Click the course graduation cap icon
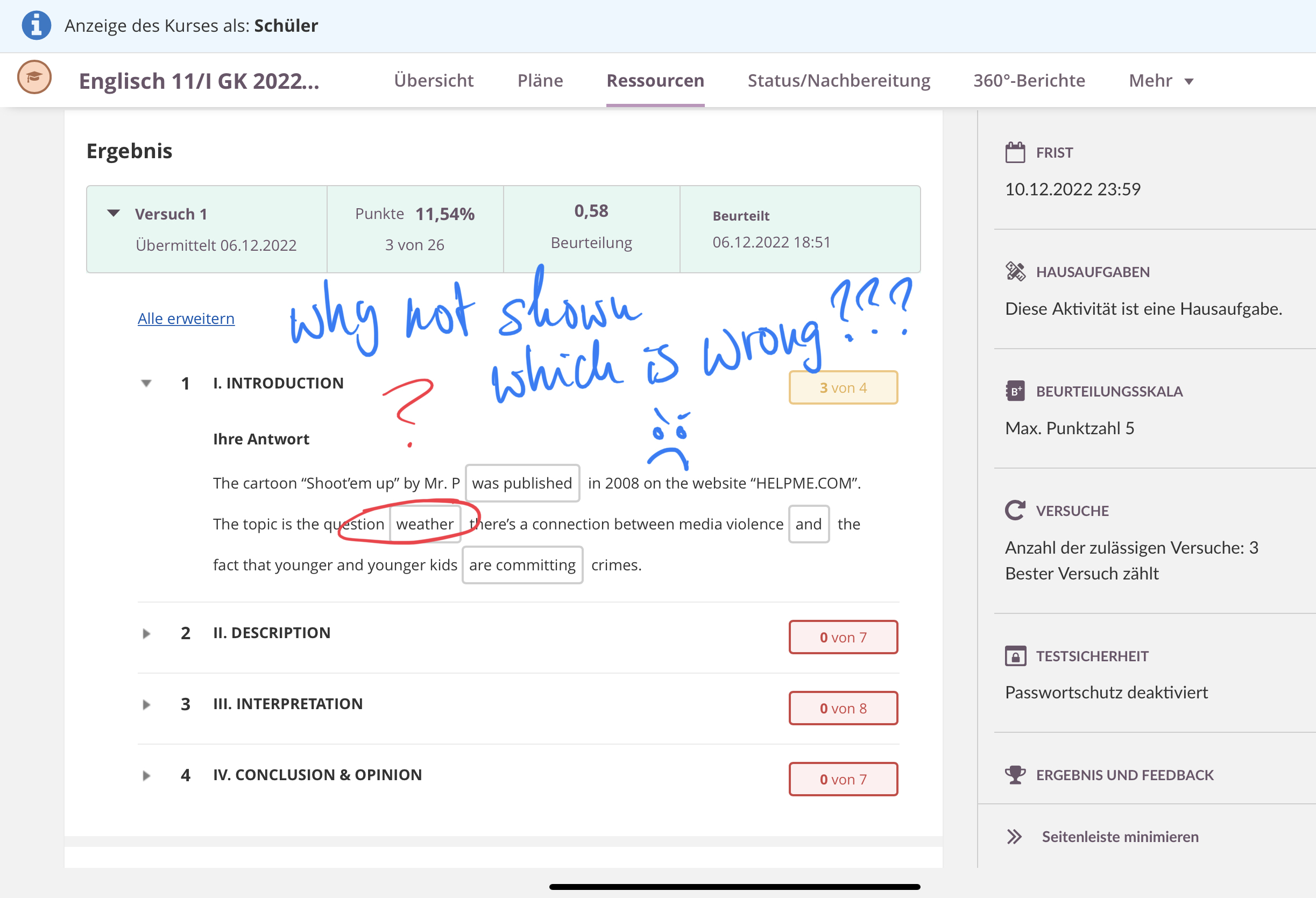This screenshot has height=898, width=1316. point(34,77)
